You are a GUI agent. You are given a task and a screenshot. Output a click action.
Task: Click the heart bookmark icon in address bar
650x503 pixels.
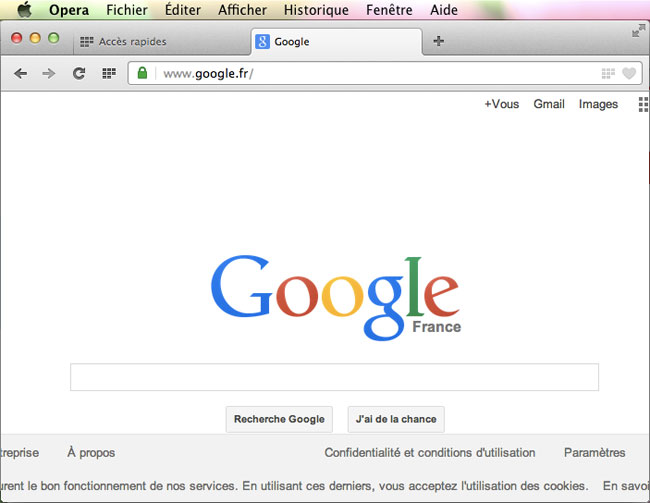[x=629, y=73]
